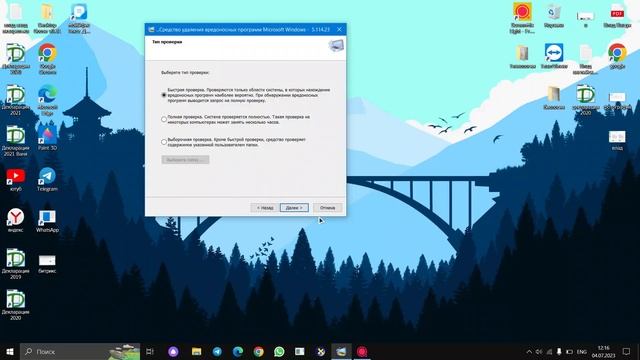Open Microsoft Edge desktop shortcut
This screenshot has width=640, height=360.
[x=47, y=99]
